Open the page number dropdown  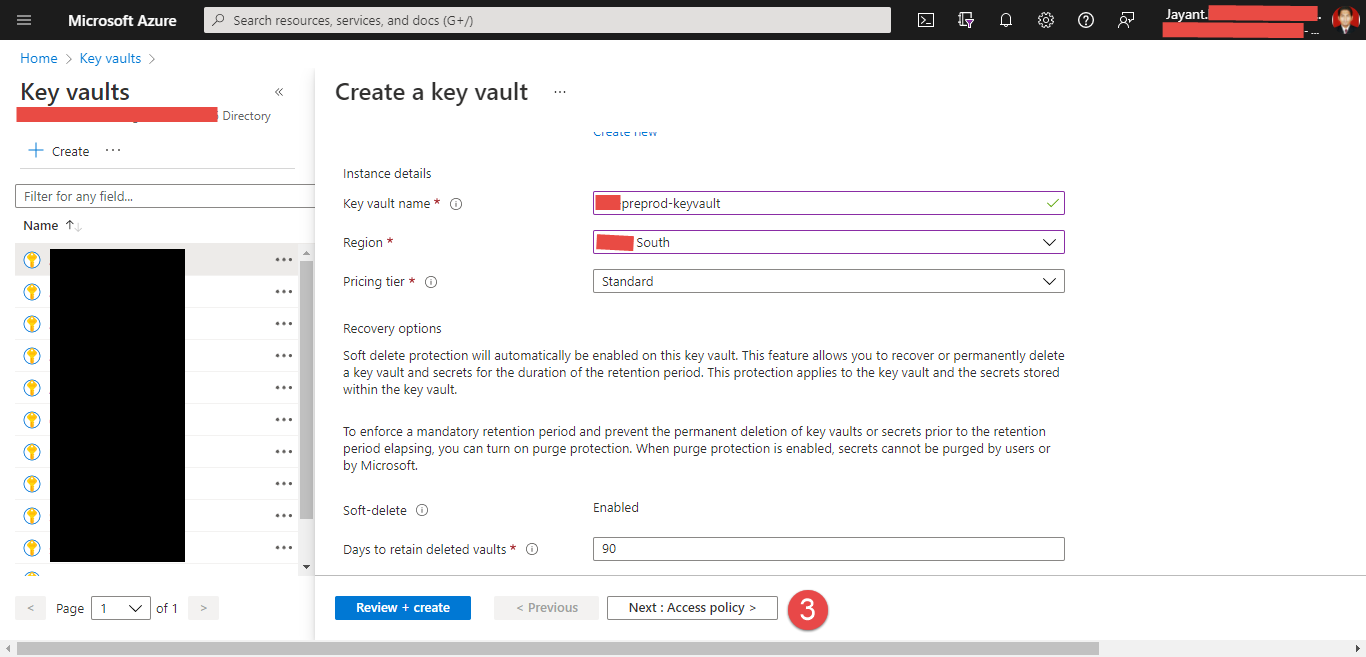click(121, 608)
